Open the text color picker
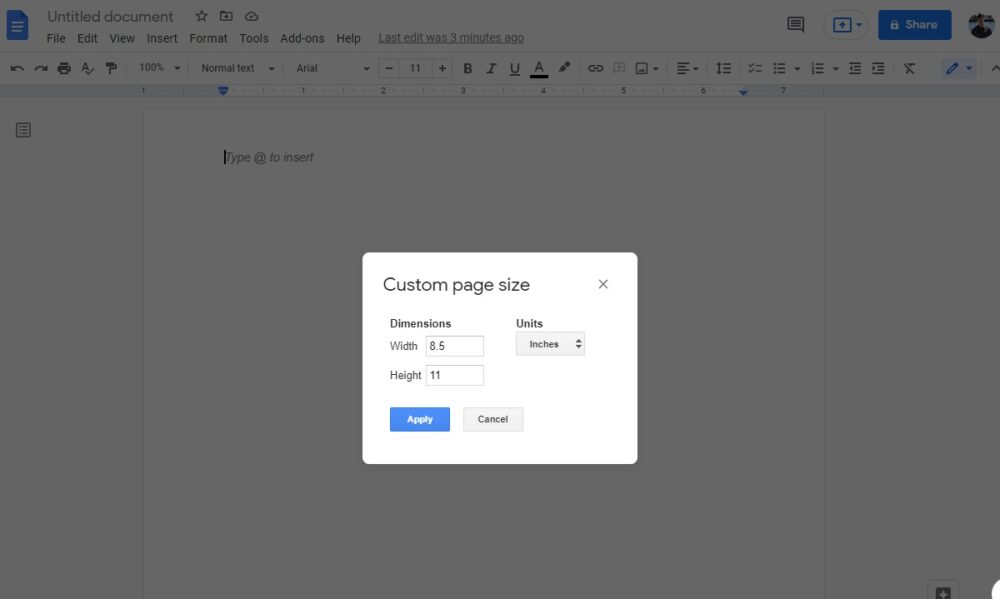The width and height of the screenshot is (1000, 599). (538, 68)
